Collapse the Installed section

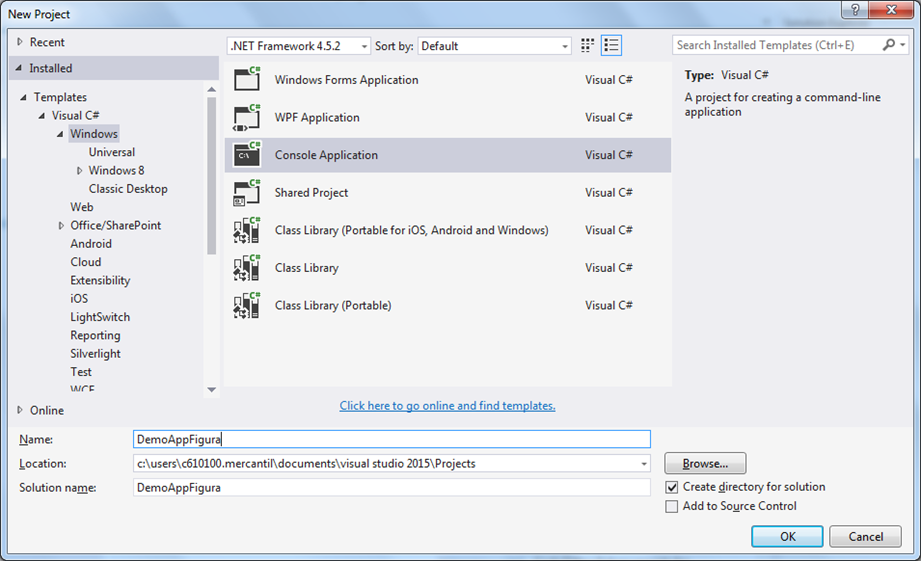click(x=19, y=68)
